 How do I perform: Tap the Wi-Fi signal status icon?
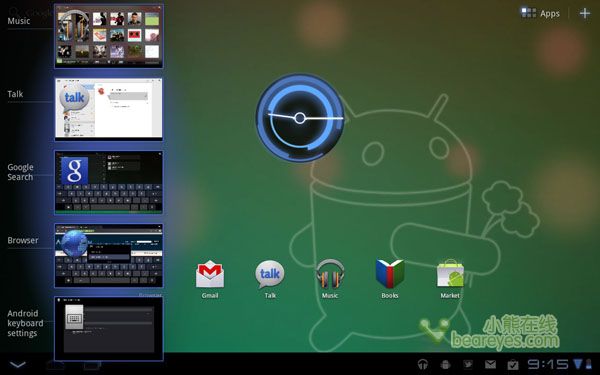577,364
